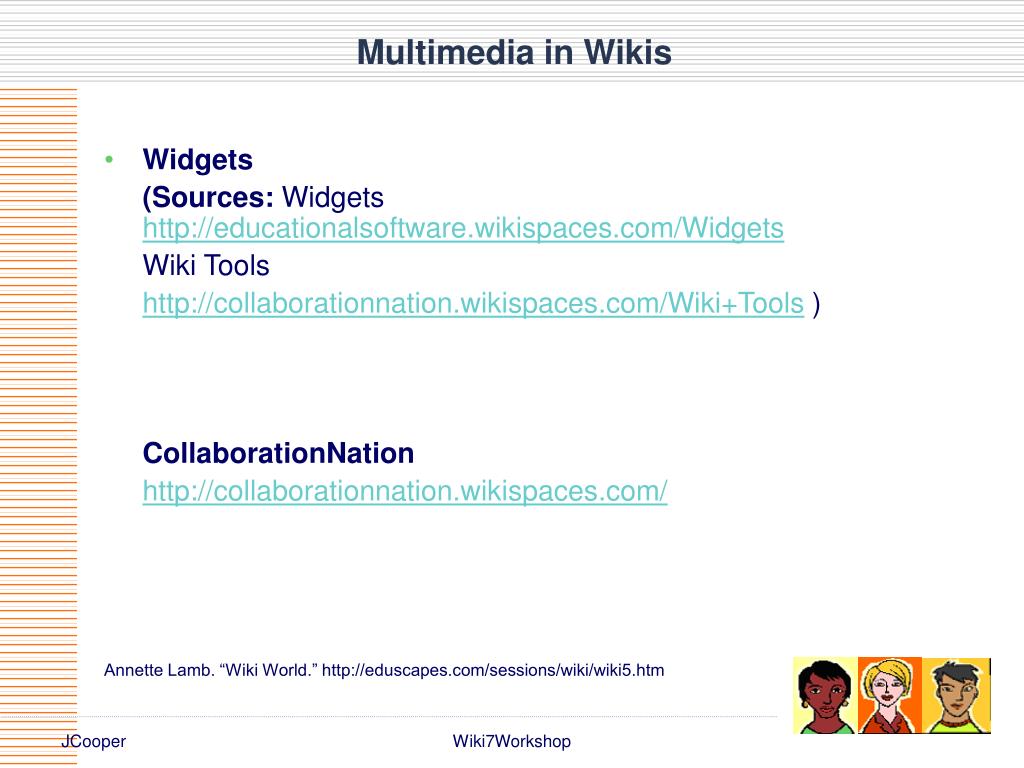Click the Annette Lamb "Wiki World" citation

[x=384, y=670]
